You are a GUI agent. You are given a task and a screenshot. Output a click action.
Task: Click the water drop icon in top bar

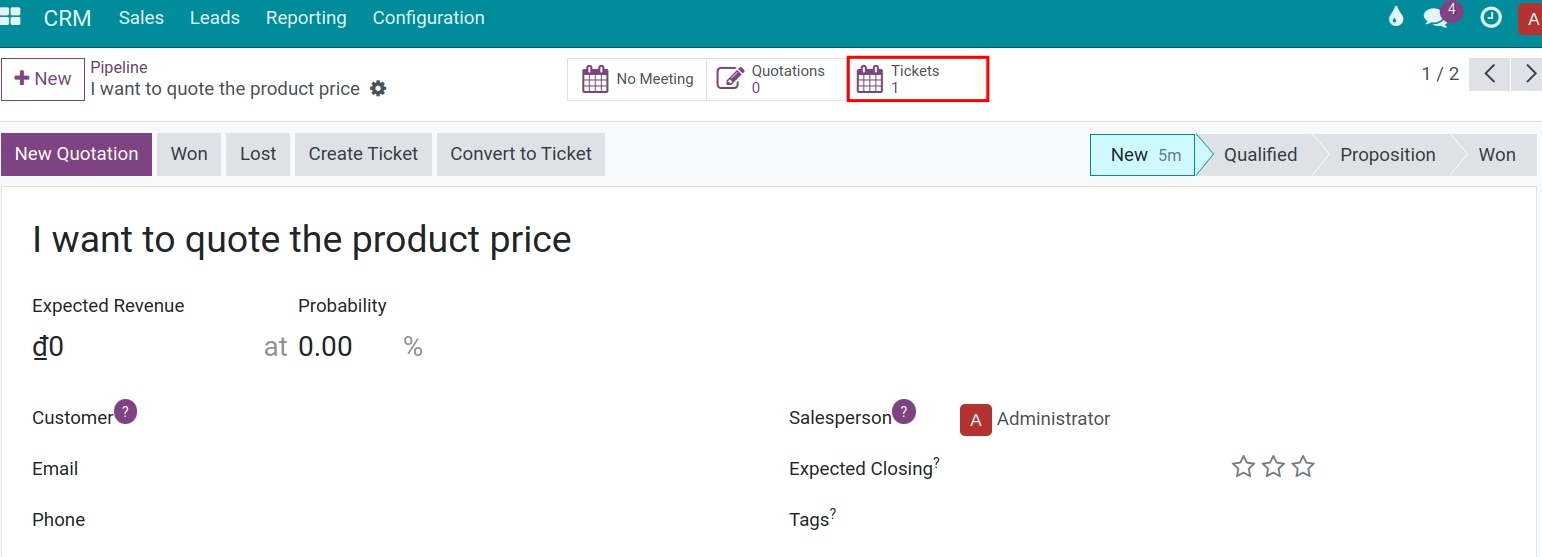point(1396,17)
